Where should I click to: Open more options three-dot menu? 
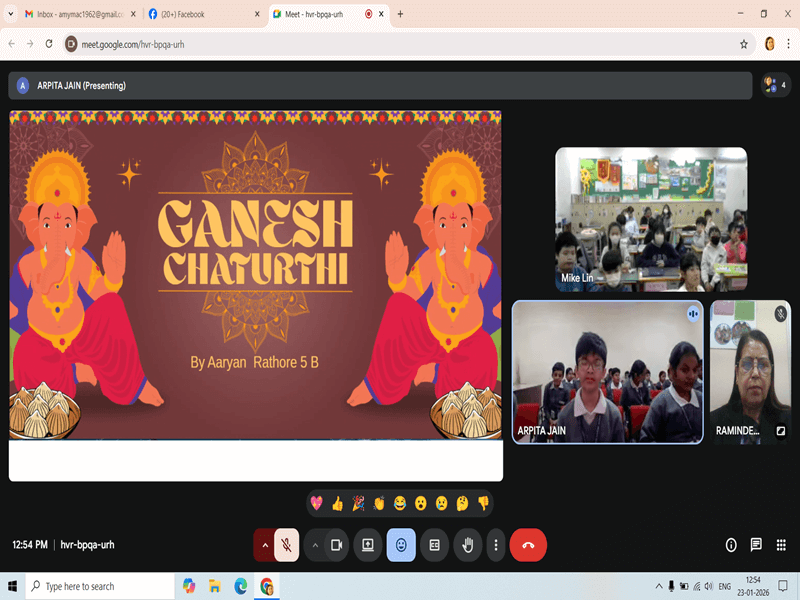496,545
